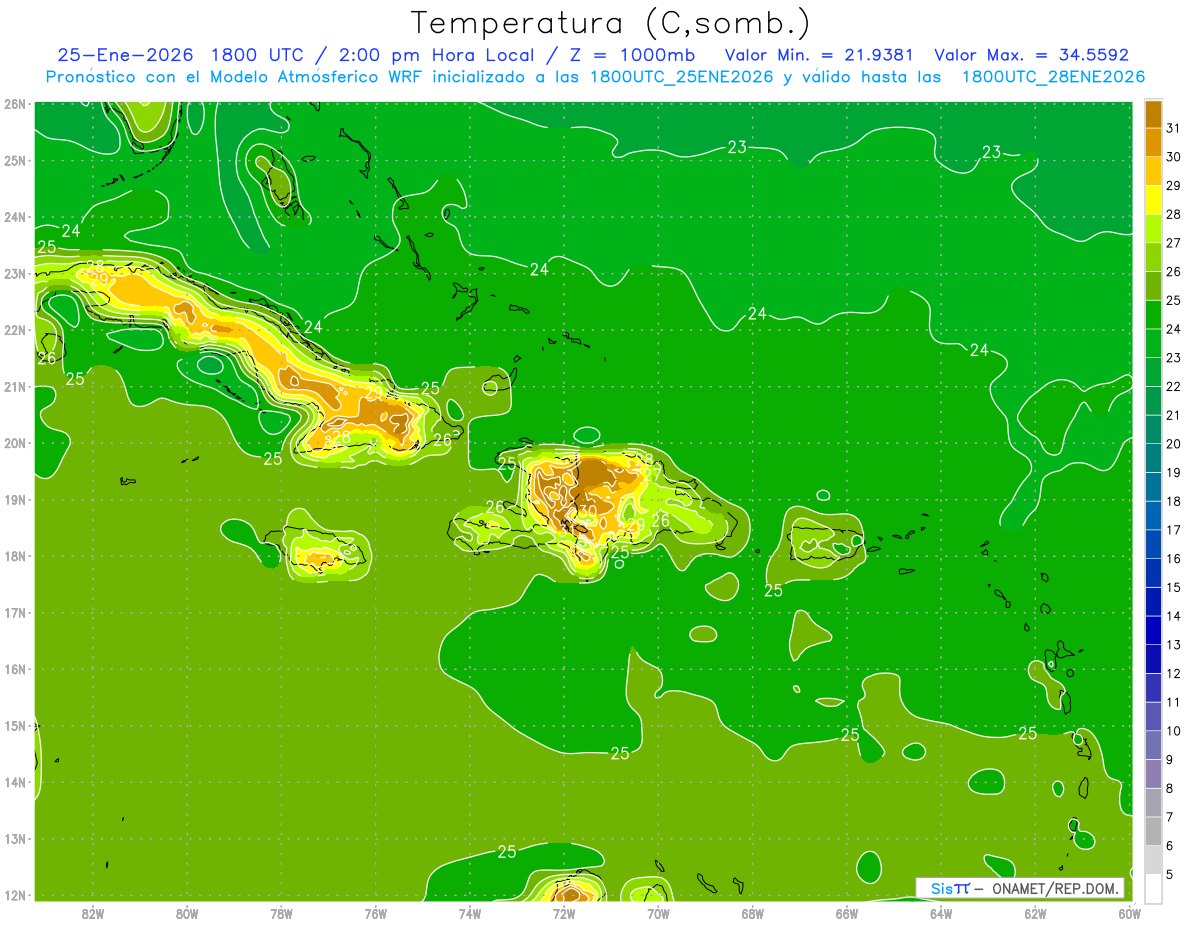Viewport: 1200px width, 927px height.
Task: Click the longitude axis label "60W"
Action: [x=1129, y=913]
